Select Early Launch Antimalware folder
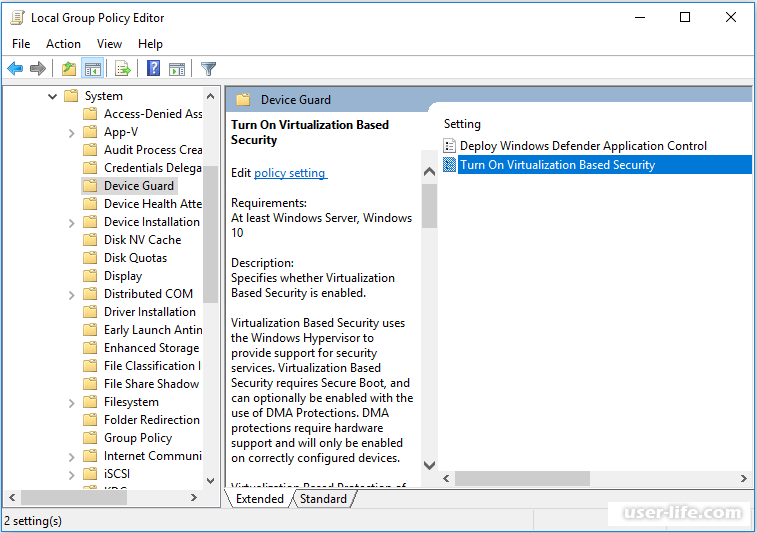The width and height of the screenshot is (757, 533). tap(153, 330)
